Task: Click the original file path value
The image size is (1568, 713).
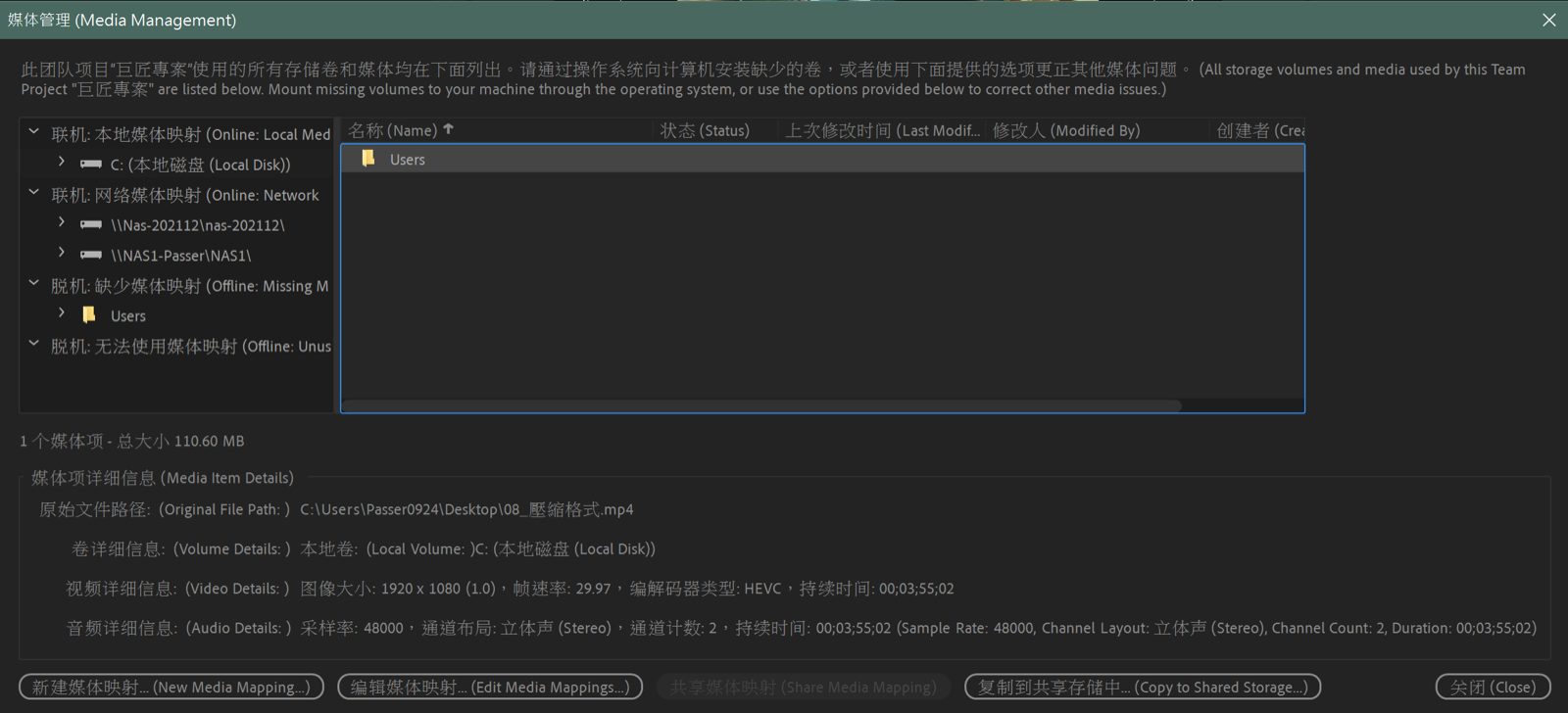Action: click(x=466, y=509)
